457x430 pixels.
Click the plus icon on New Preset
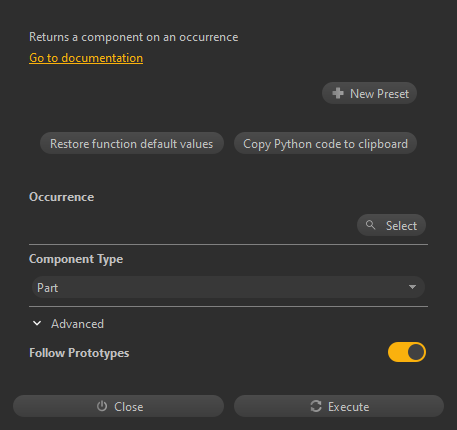coord(338,93)
